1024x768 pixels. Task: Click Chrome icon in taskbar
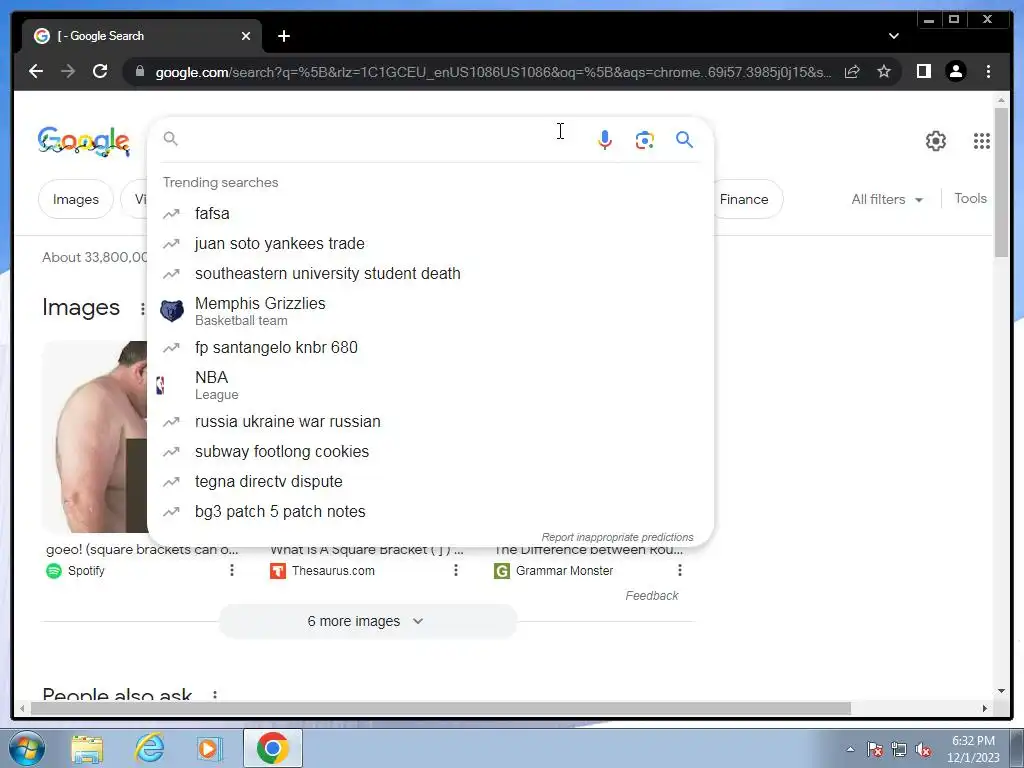click(x=273, y=748)
